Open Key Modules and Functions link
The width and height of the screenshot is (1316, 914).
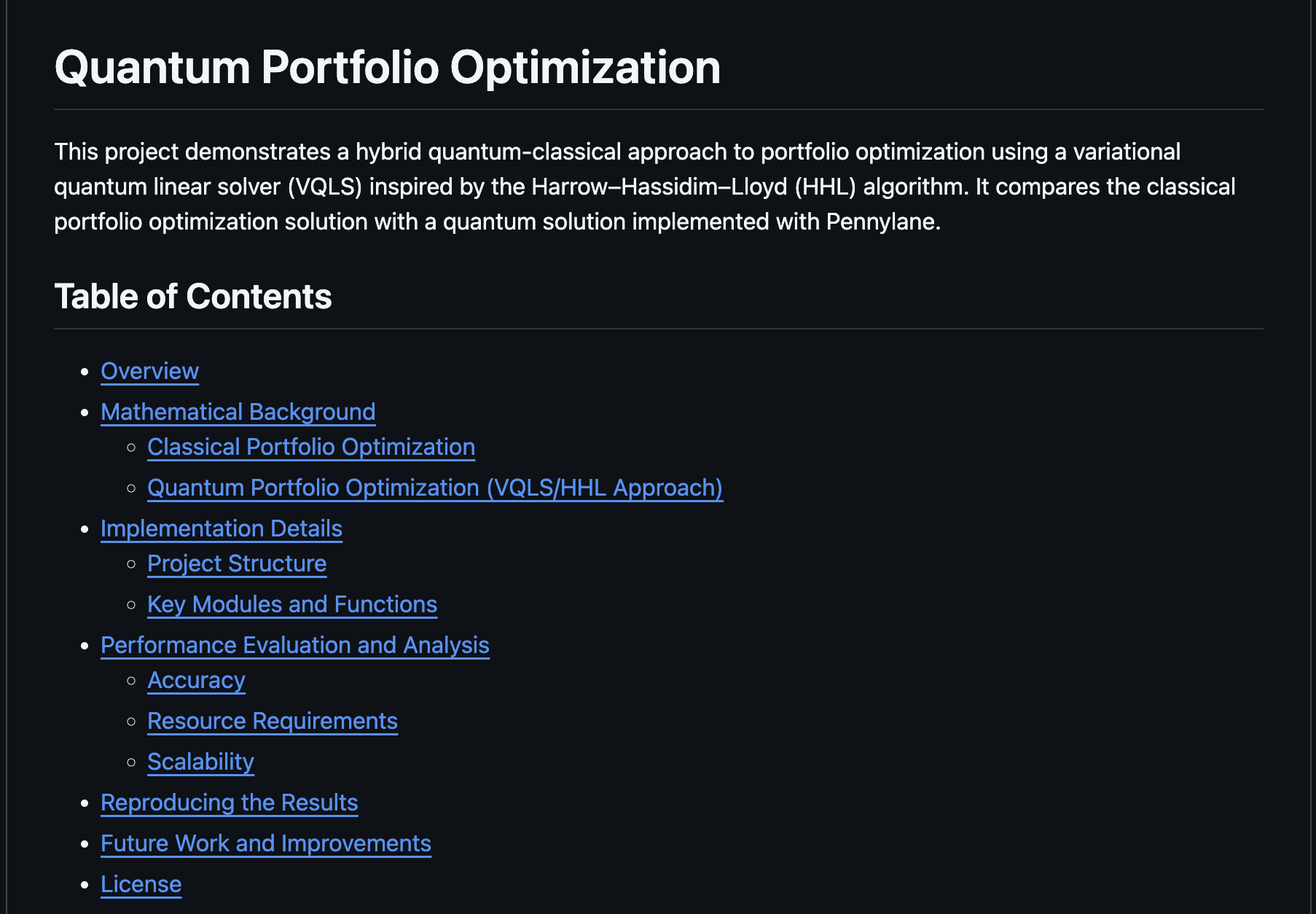292,604
